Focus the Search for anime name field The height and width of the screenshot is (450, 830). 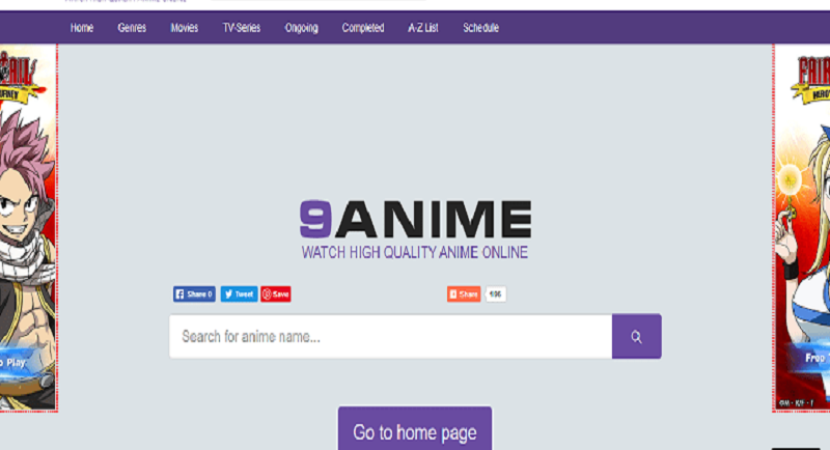391,336
